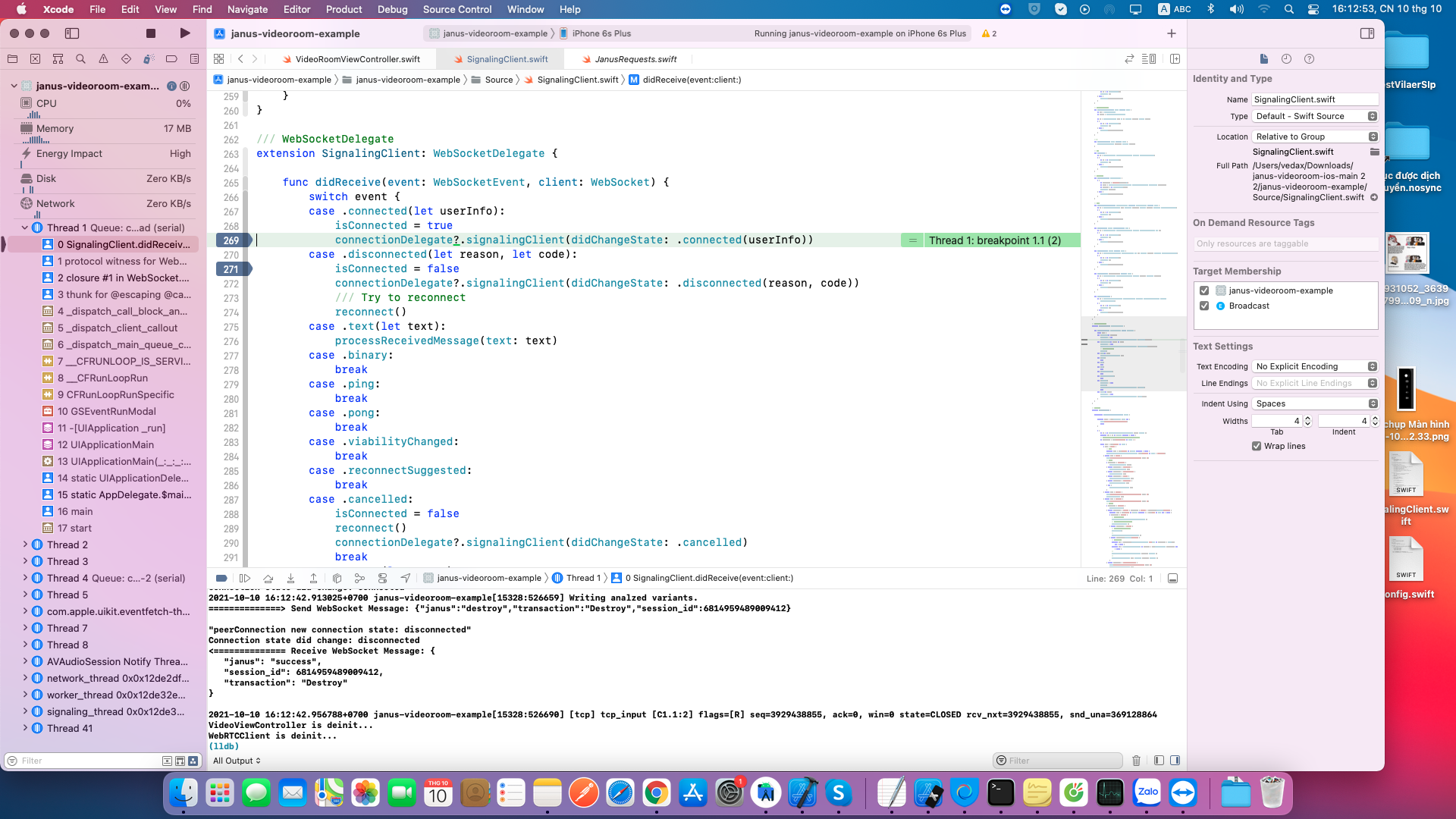Open the All Output filter dropdown
The image size is (1456, 819).
click(x=237, y=761)
